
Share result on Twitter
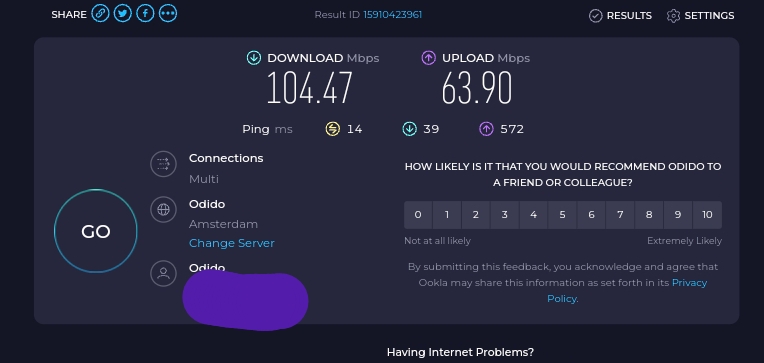pyautogui.click(x=123, y=14)
